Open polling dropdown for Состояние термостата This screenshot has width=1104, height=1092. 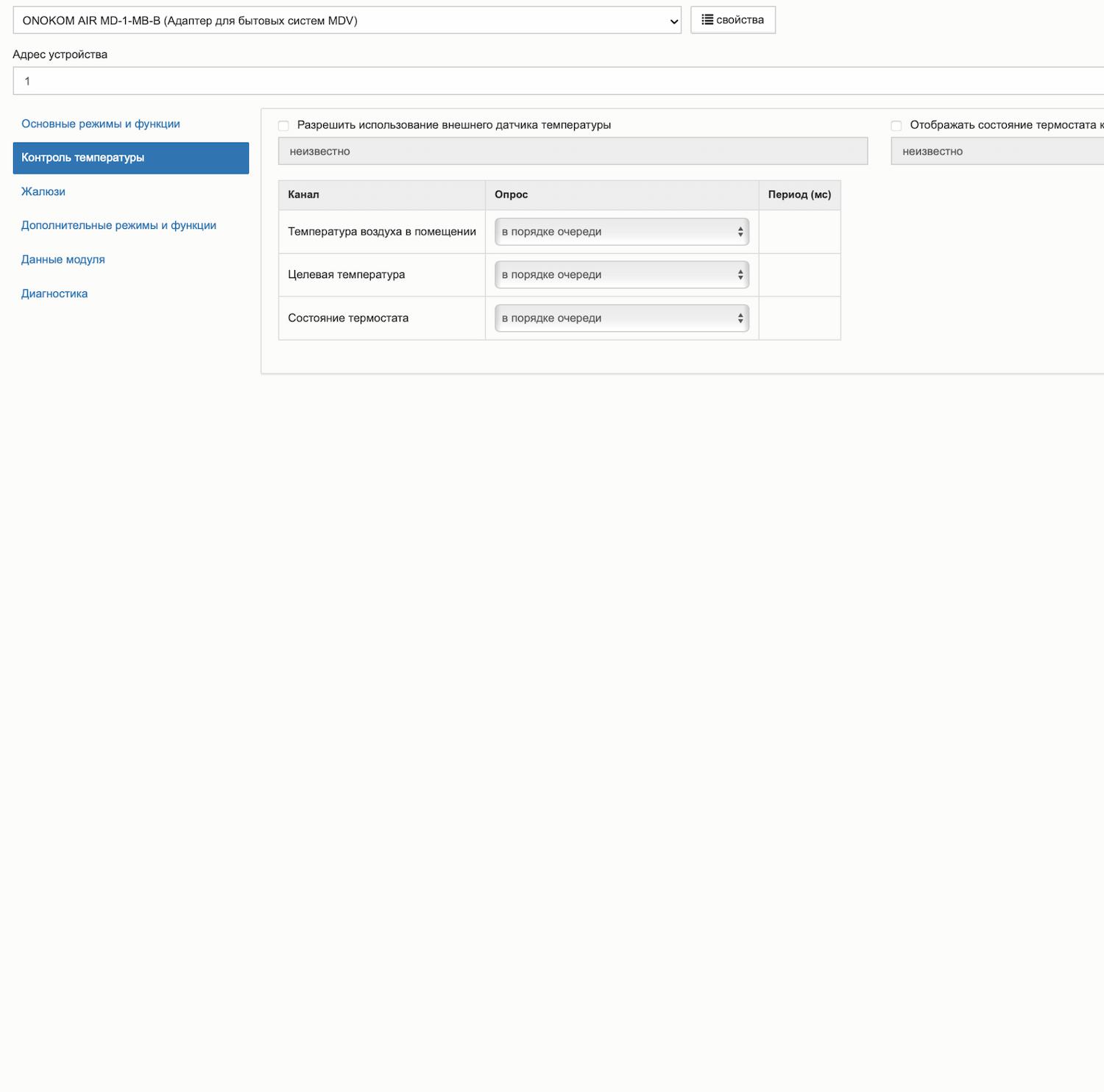click(622, 318)
